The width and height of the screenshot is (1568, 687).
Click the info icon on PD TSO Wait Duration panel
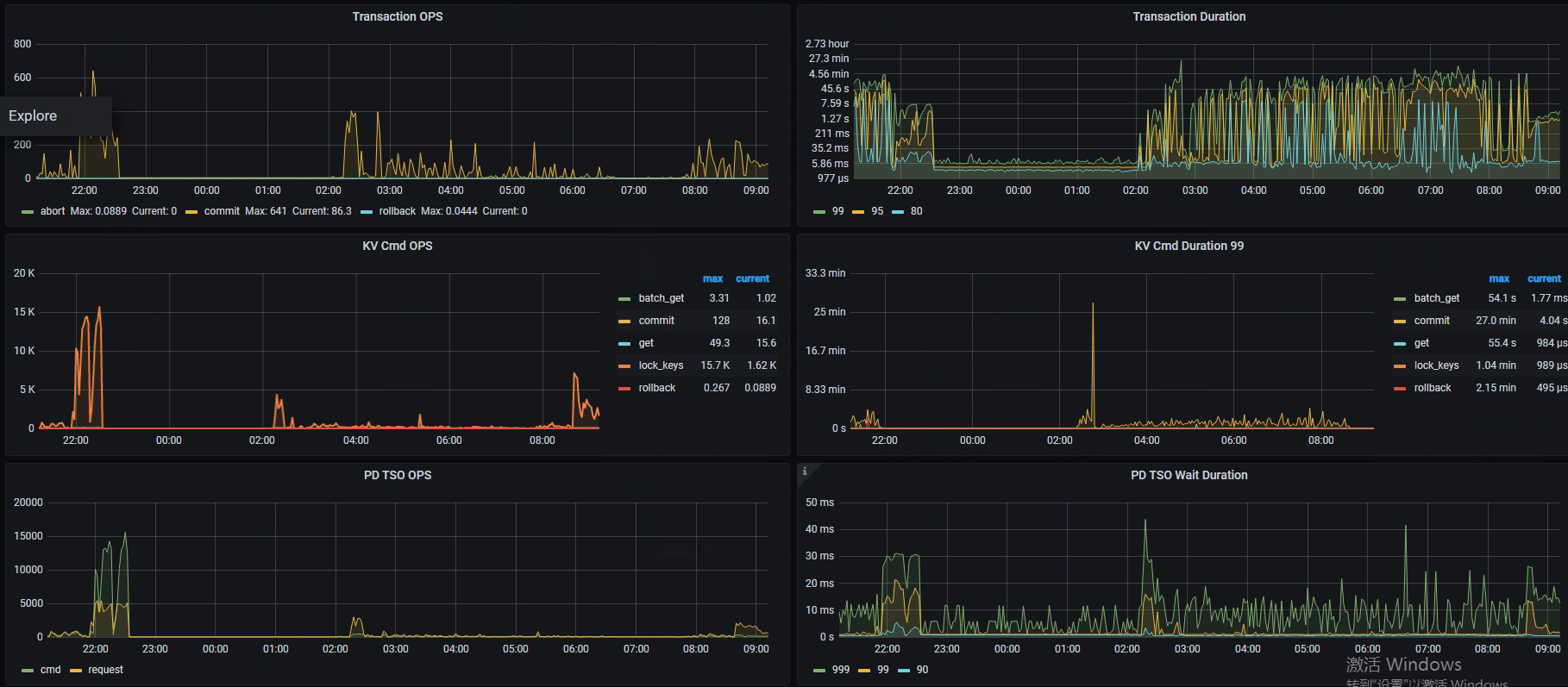[805, 471]
